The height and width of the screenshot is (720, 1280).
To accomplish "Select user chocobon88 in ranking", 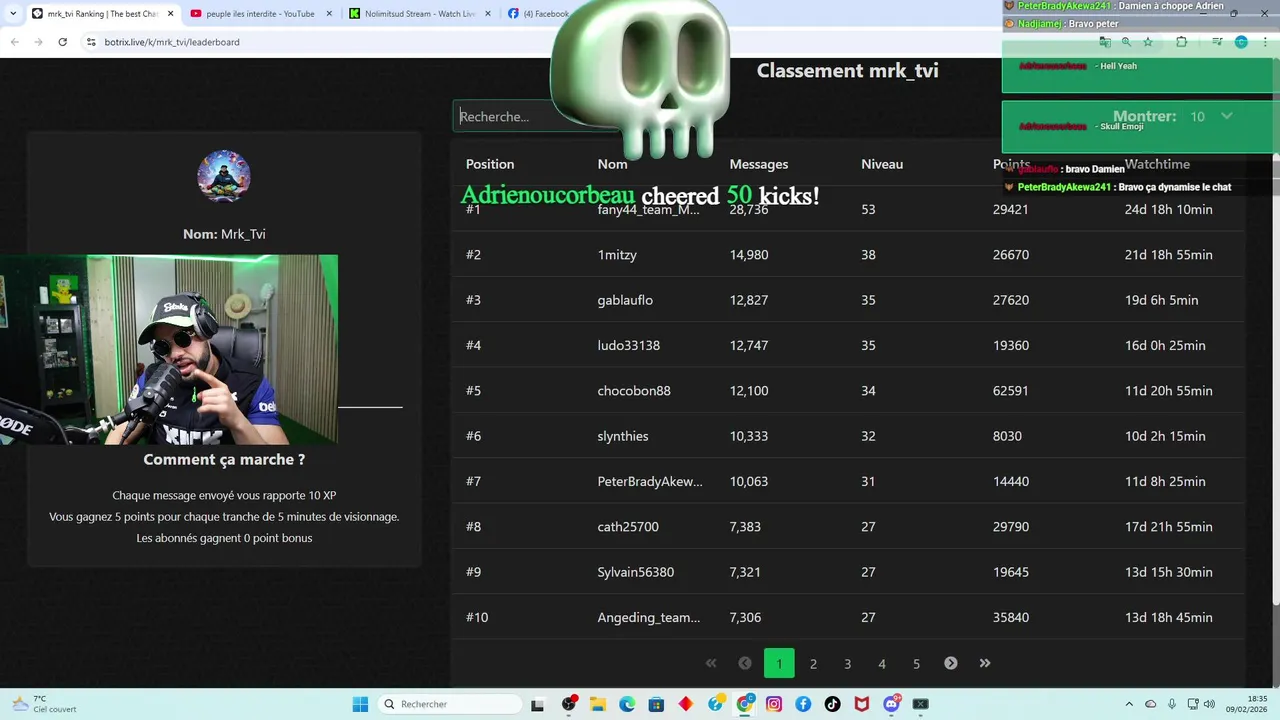I will click(634, 391).
